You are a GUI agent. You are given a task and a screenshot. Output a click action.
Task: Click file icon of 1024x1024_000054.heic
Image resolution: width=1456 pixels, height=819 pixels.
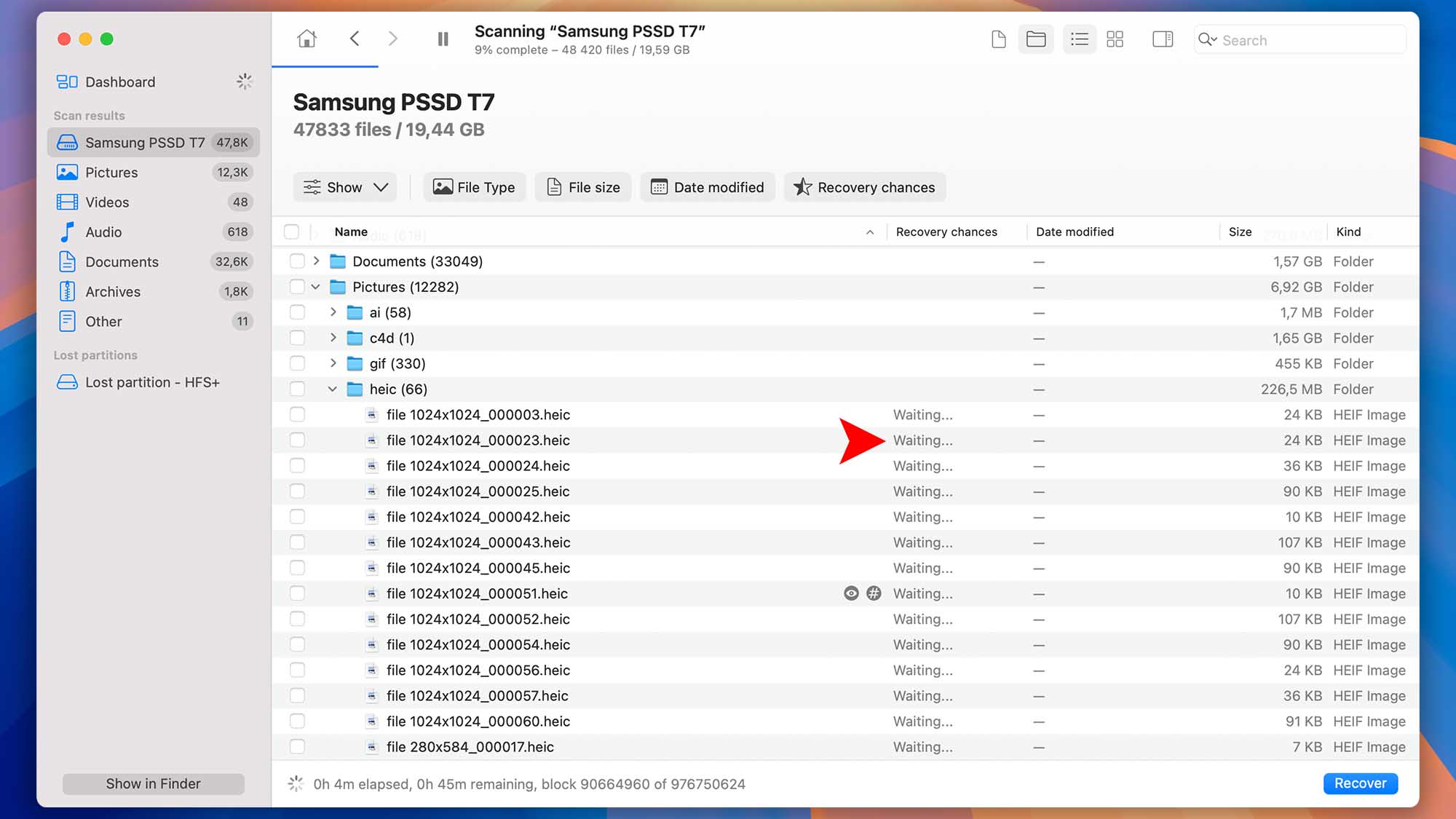(372, 645)
